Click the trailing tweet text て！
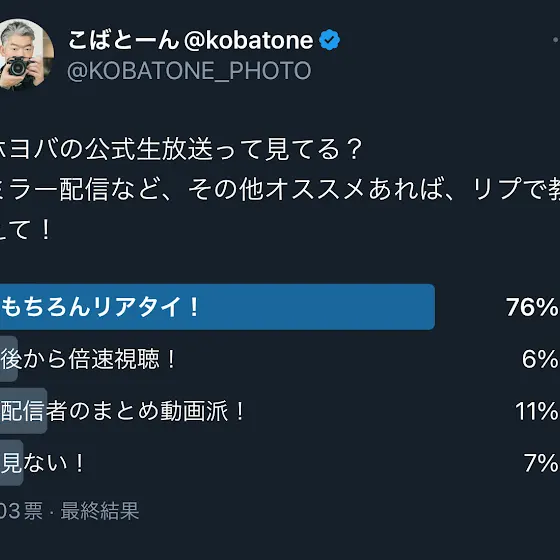Image resolution: width=560 pixels, height=560 pixels. [26, 230]
